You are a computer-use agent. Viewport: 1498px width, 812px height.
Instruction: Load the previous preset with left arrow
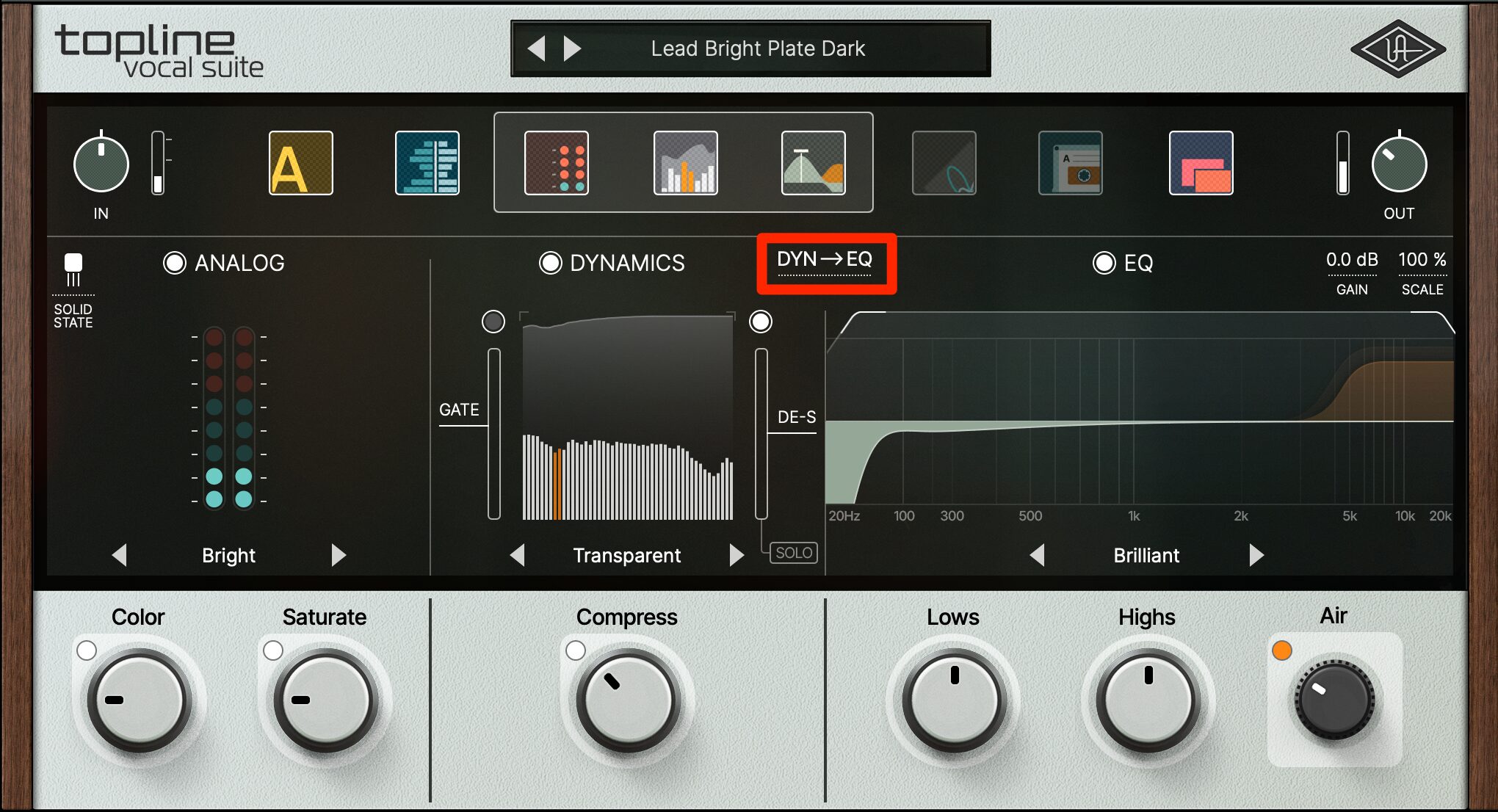pos(537,48)
